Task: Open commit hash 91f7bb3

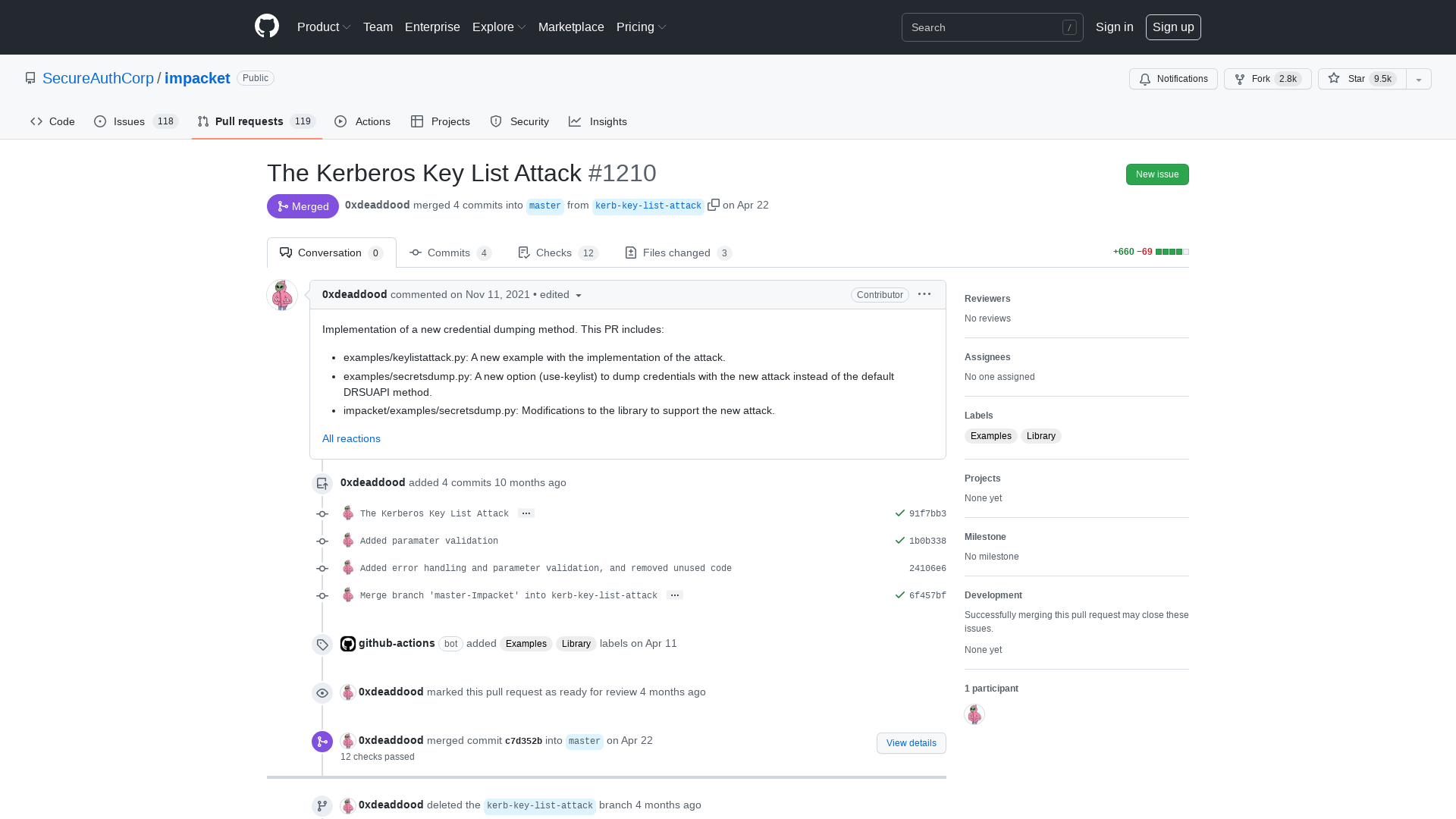Action: 927,514
